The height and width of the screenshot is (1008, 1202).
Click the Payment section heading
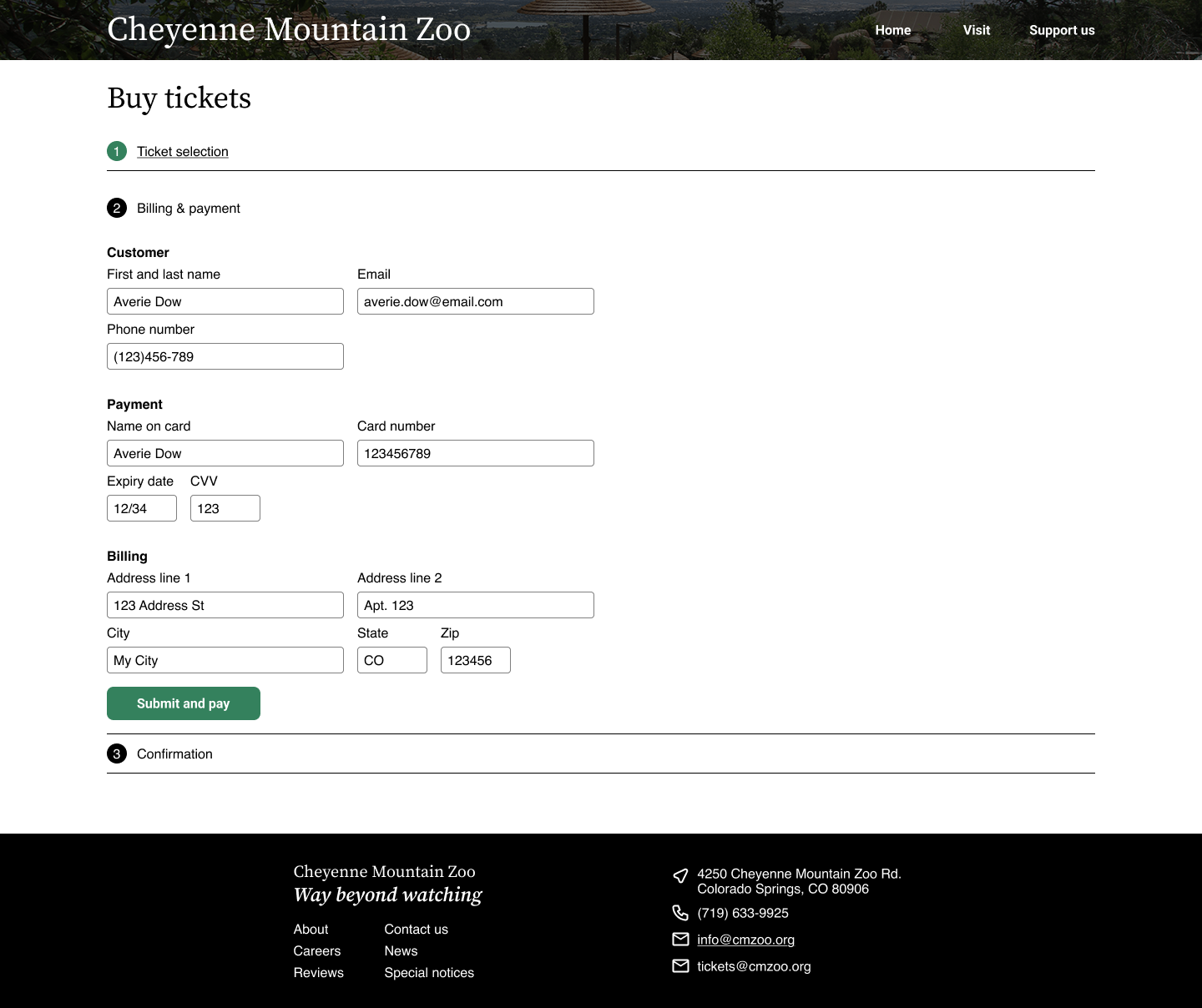pyautogui.click(x=134, y=404)
